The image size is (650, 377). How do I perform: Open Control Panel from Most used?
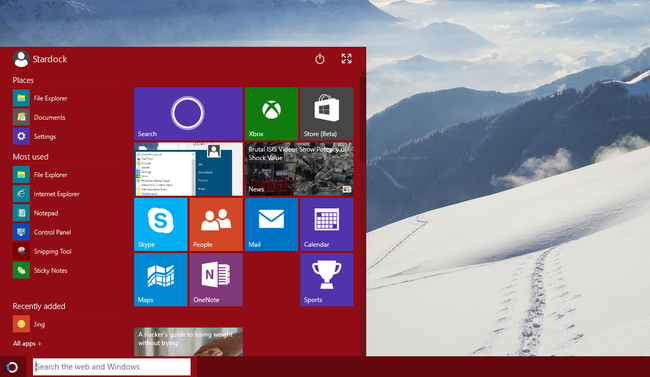(x=42, y=232)
